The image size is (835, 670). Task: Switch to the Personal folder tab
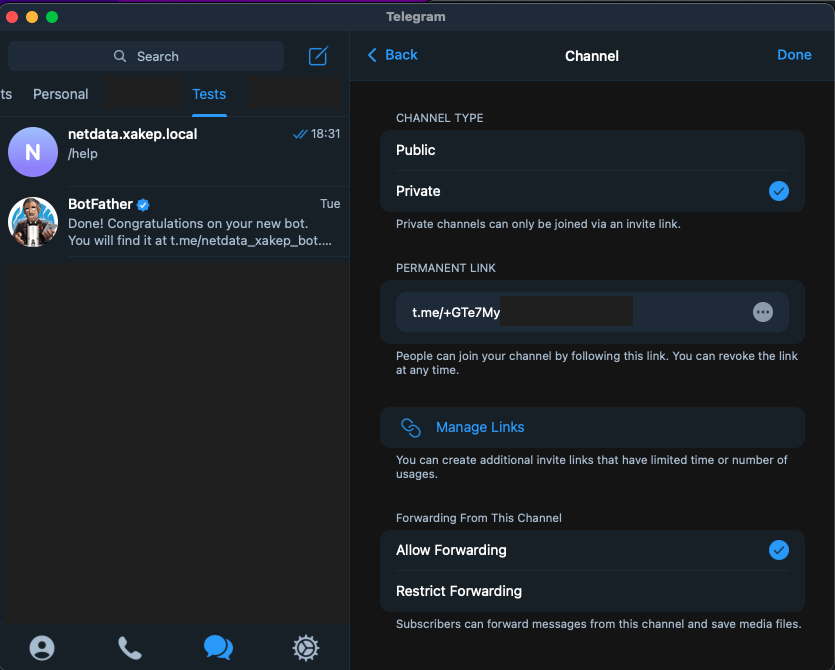coord(61,94)
